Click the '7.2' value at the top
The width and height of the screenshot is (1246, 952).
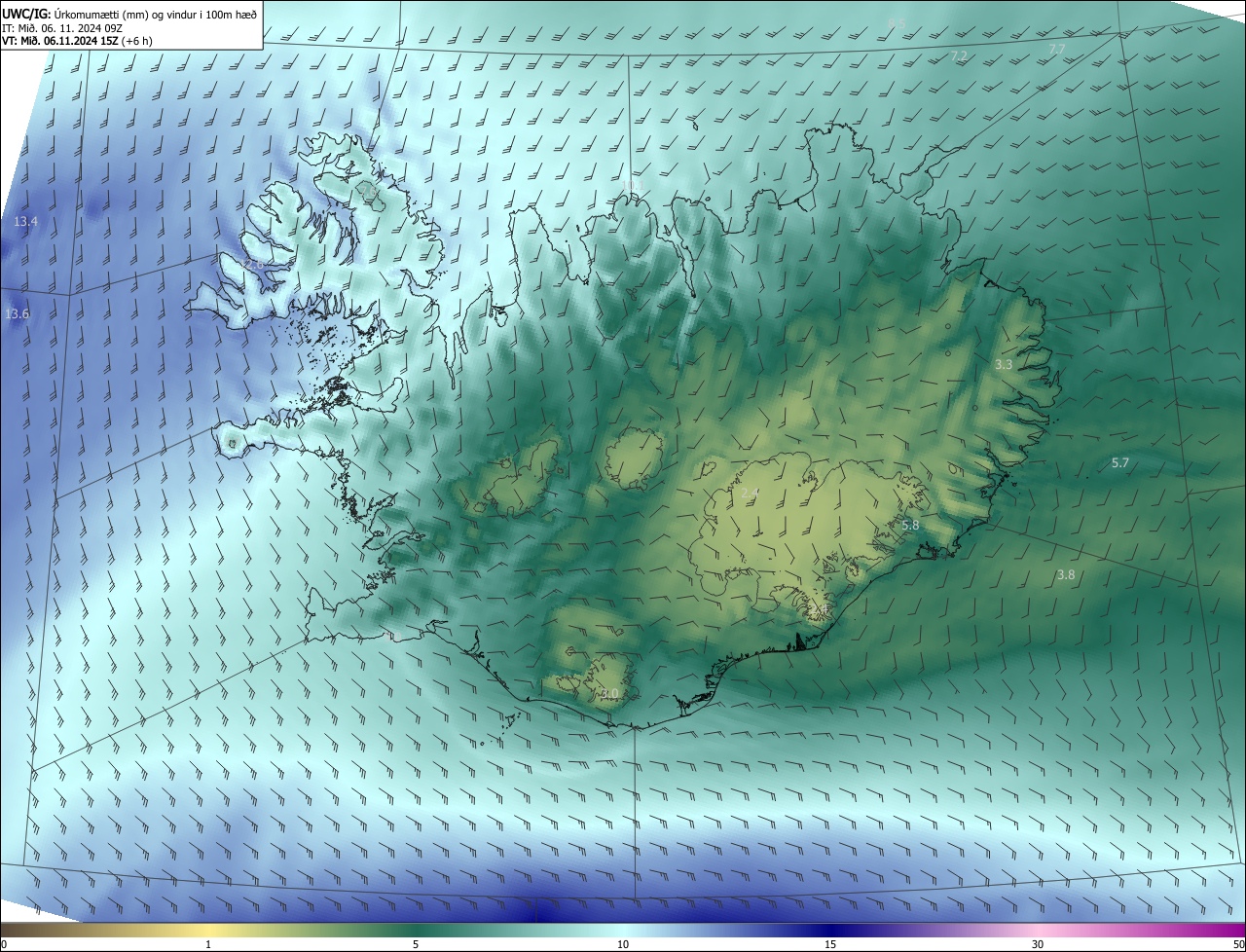(x=959, y=56)
